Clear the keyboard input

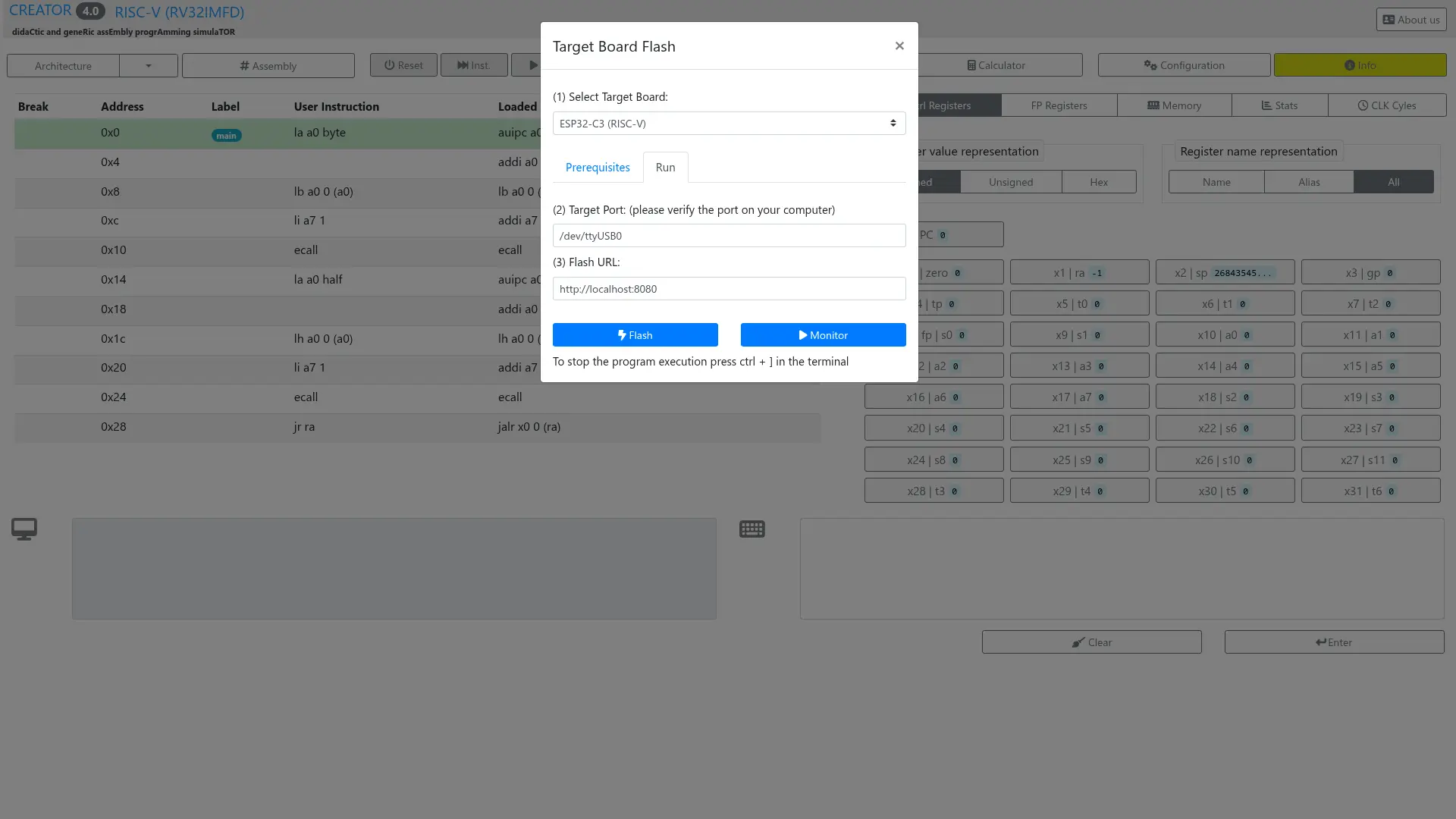[1091, 642]
